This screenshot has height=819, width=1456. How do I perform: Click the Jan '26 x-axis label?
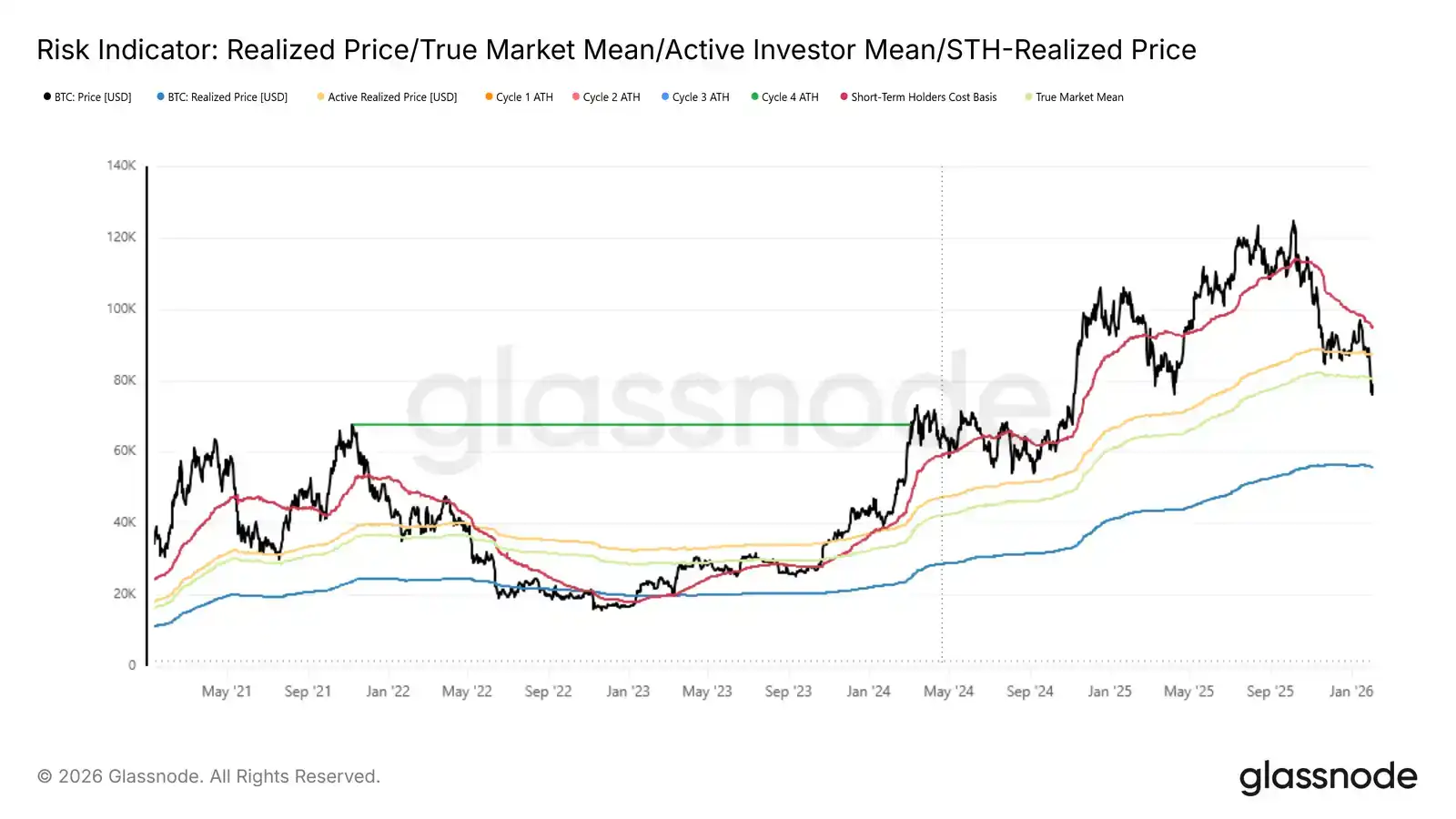pos(1350,692)
